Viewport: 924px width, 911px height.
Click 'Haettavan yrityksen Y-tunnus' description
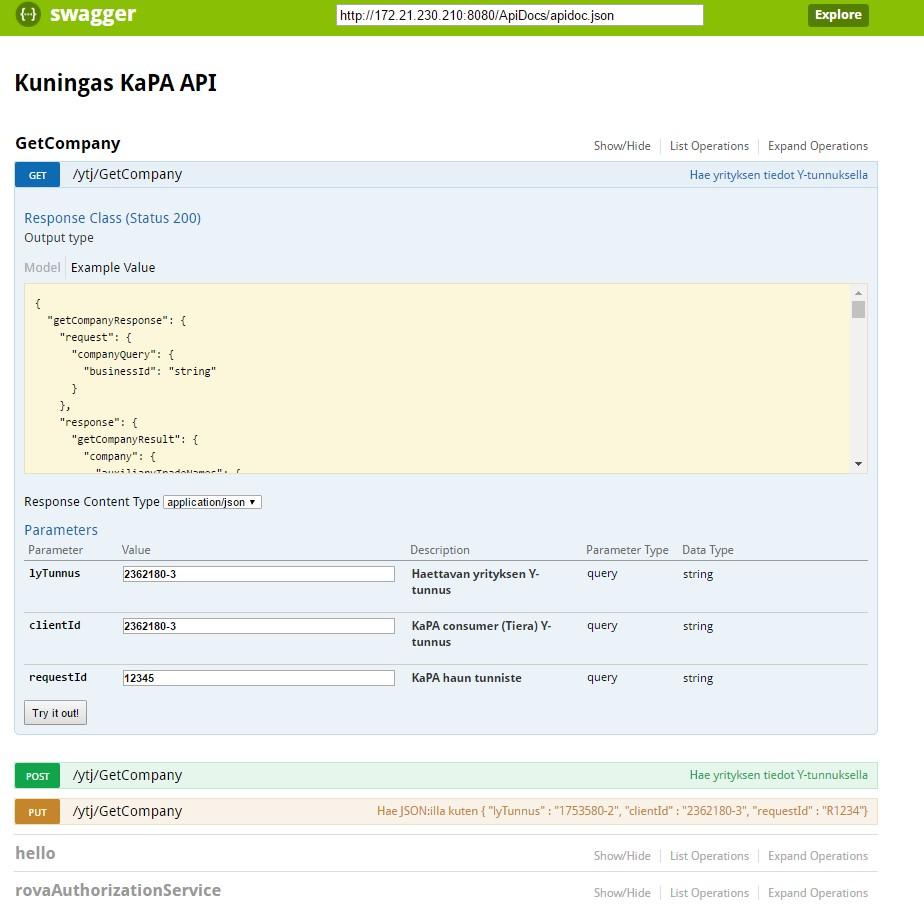pyautogui.click(x=475, y=582)
